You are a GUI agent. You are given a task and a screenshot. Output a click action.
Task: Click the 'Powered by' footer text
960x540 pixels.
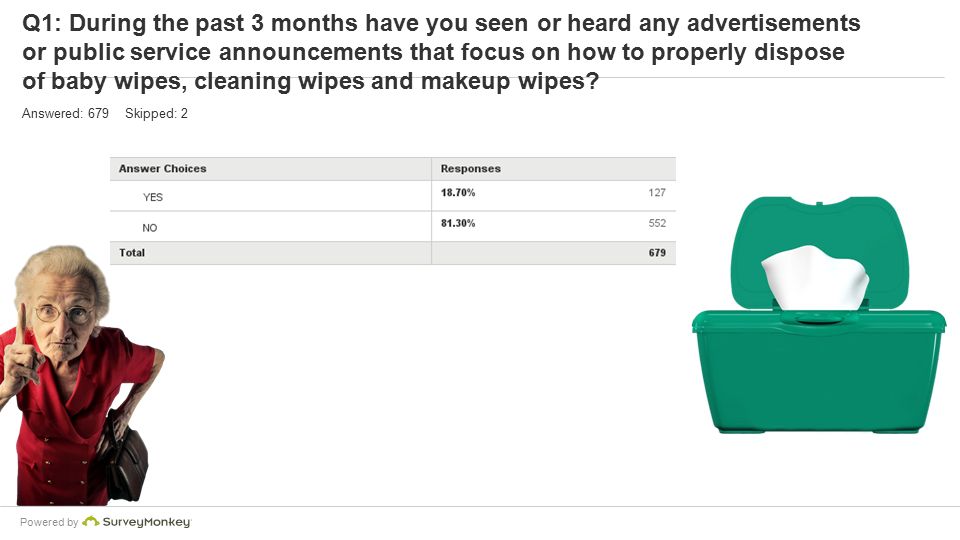point(49,522)
